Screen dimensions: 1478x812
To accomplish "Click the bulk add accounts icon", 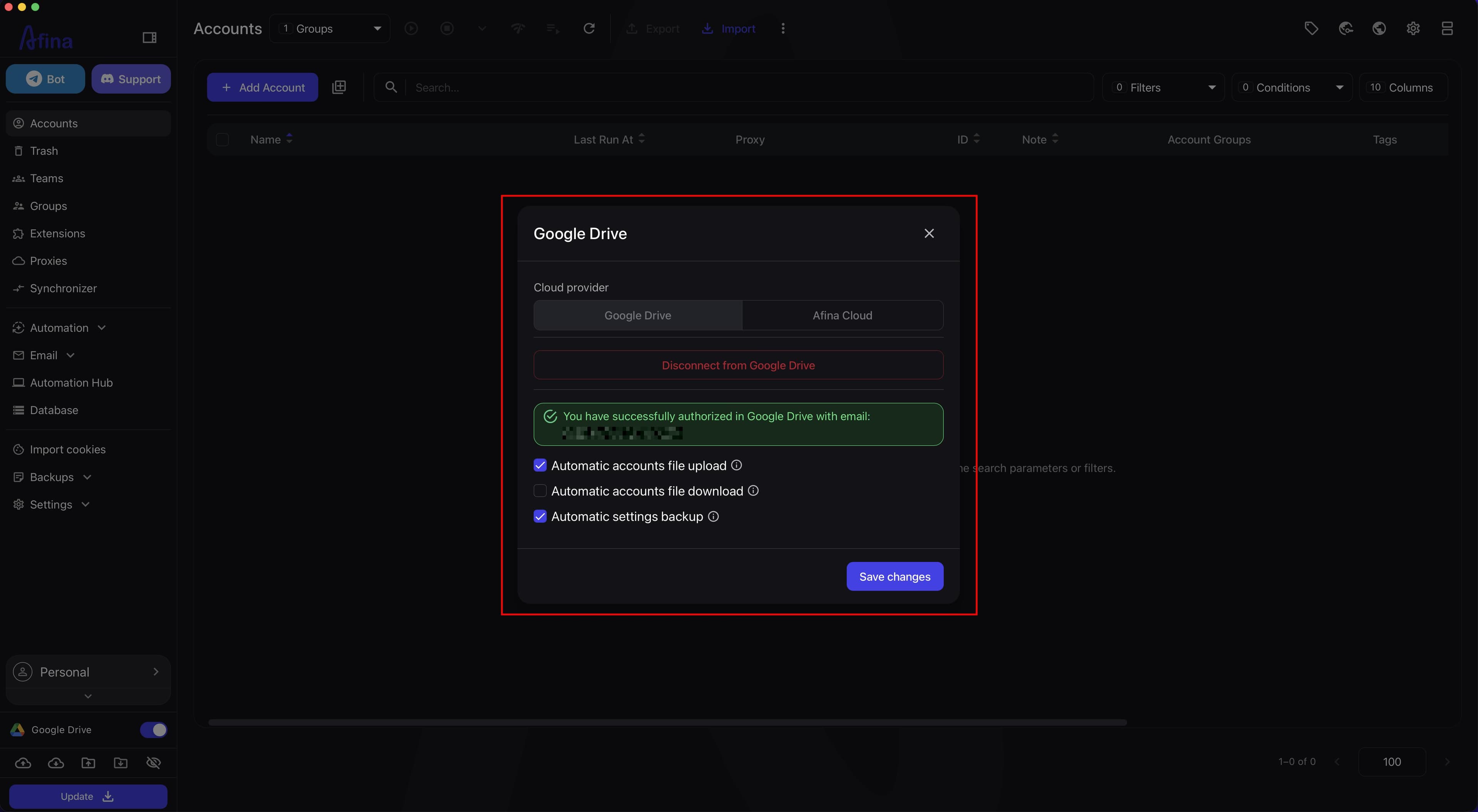I will tap(339, 87).
